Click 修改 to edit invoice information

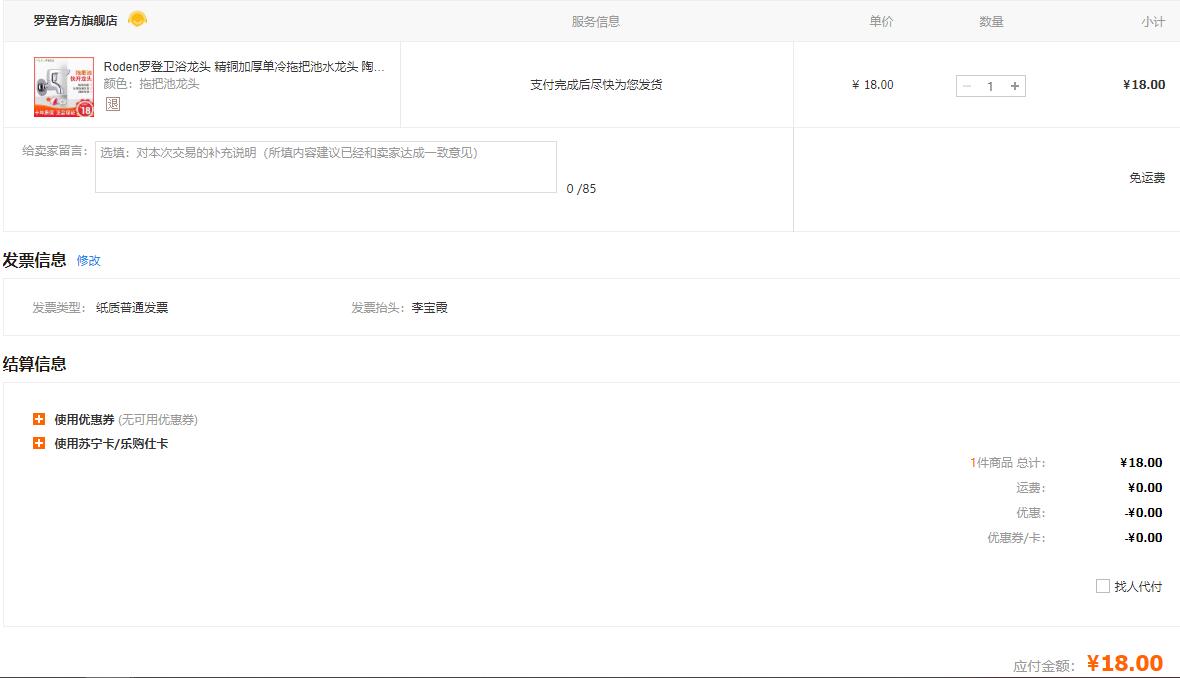pyautogui.click(x=89, y=260)
